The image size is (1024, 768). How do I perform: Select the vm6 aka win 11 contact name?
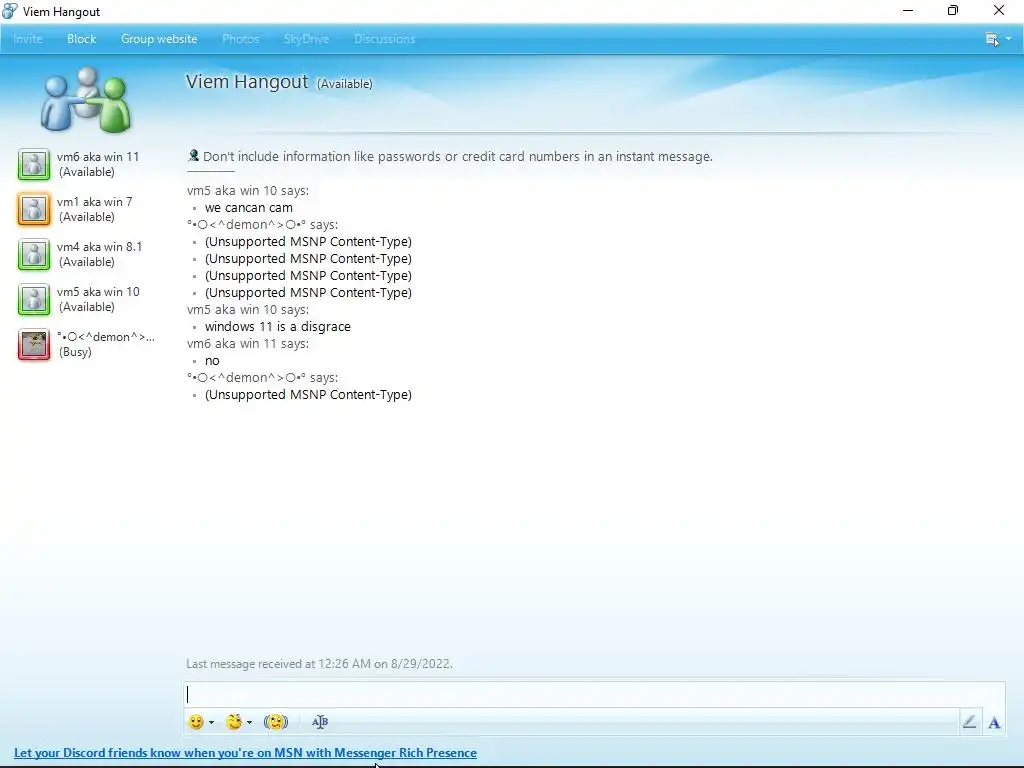pos(98,157)
